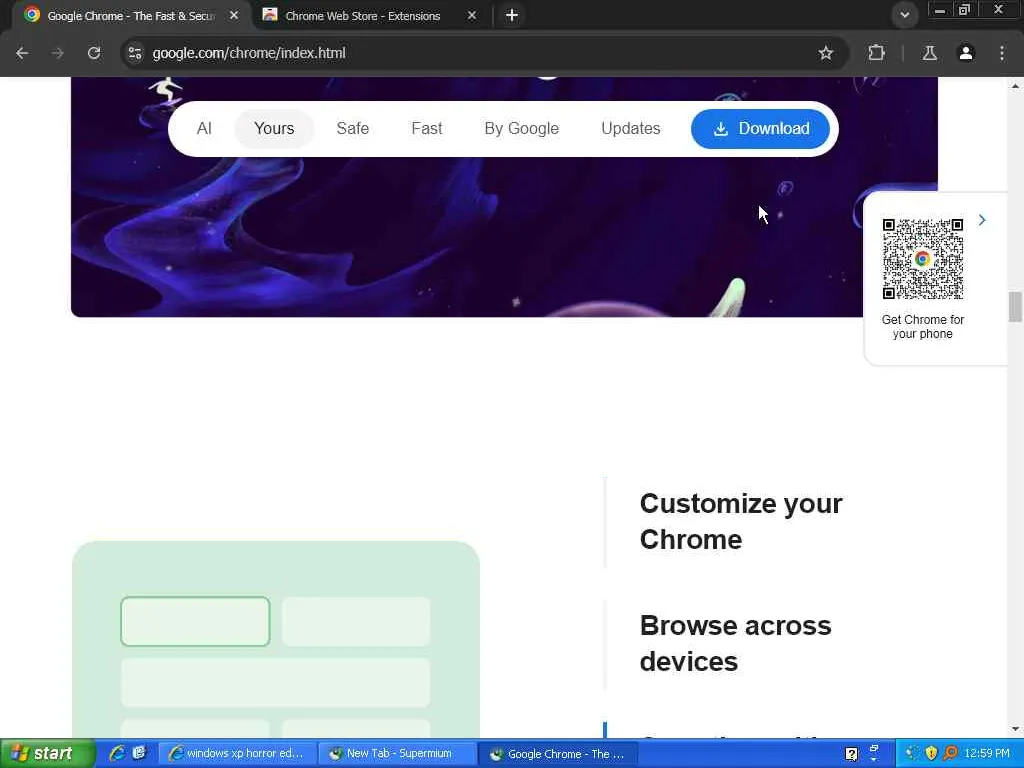
Task: Select the Yours section pill
Action: click(x=274, y=129)
